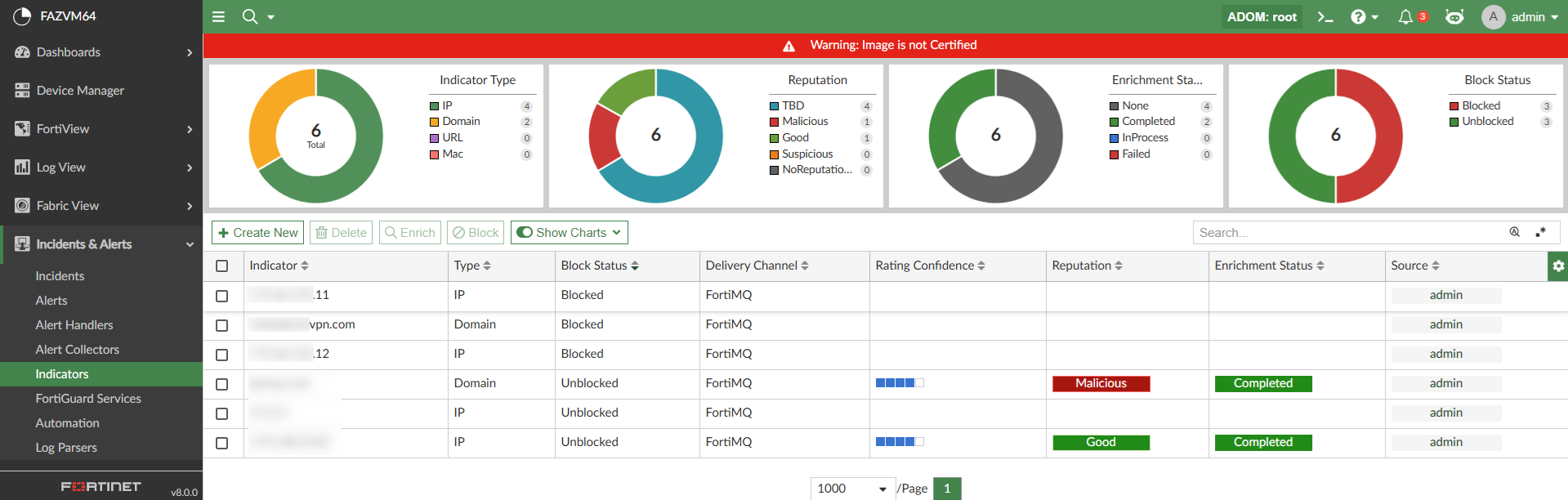Click the red Blocked legend swatch

pos(1454,106)
